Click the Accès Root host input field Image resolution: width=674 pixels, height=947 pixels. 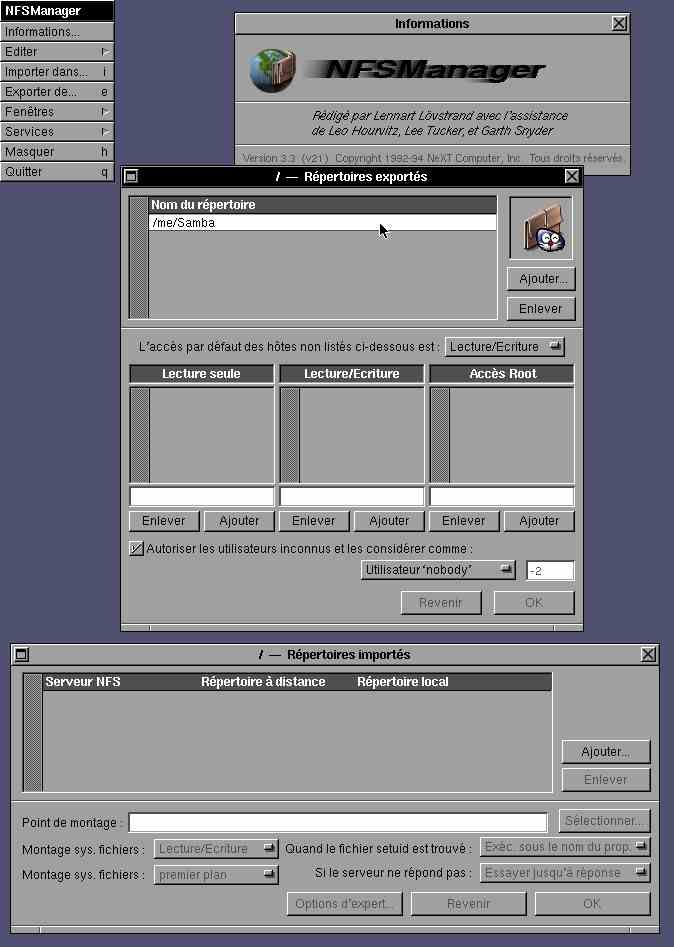[502, 496]
